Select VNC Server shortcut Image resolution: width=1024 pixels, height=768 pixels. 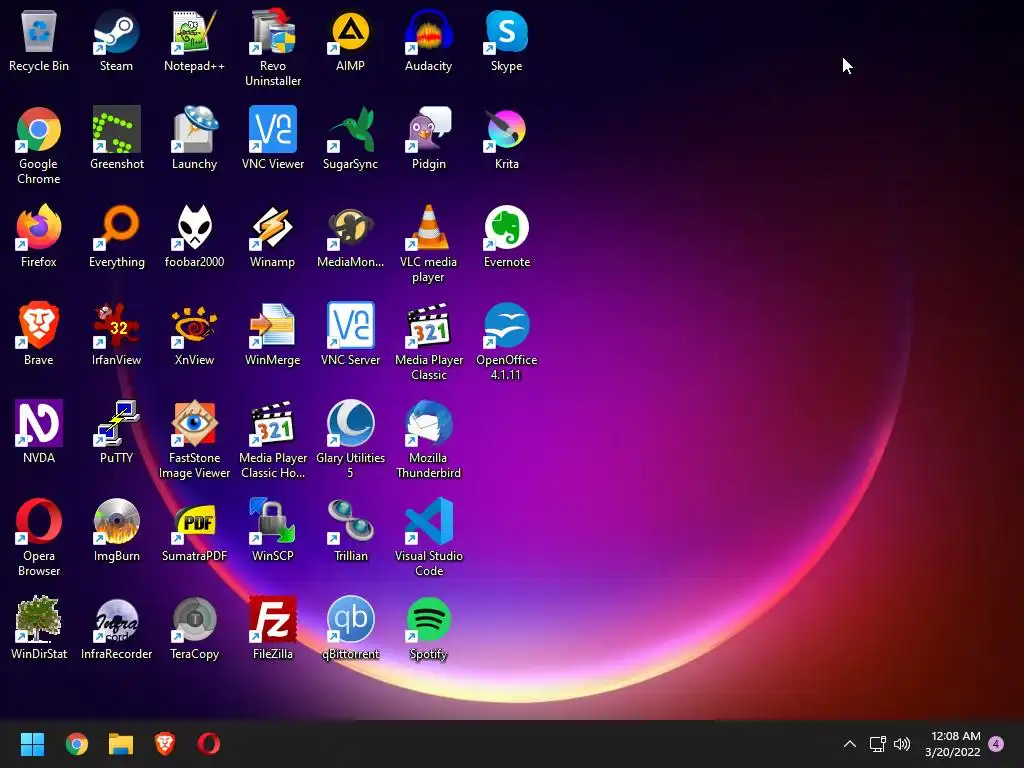tap(350, 326)
